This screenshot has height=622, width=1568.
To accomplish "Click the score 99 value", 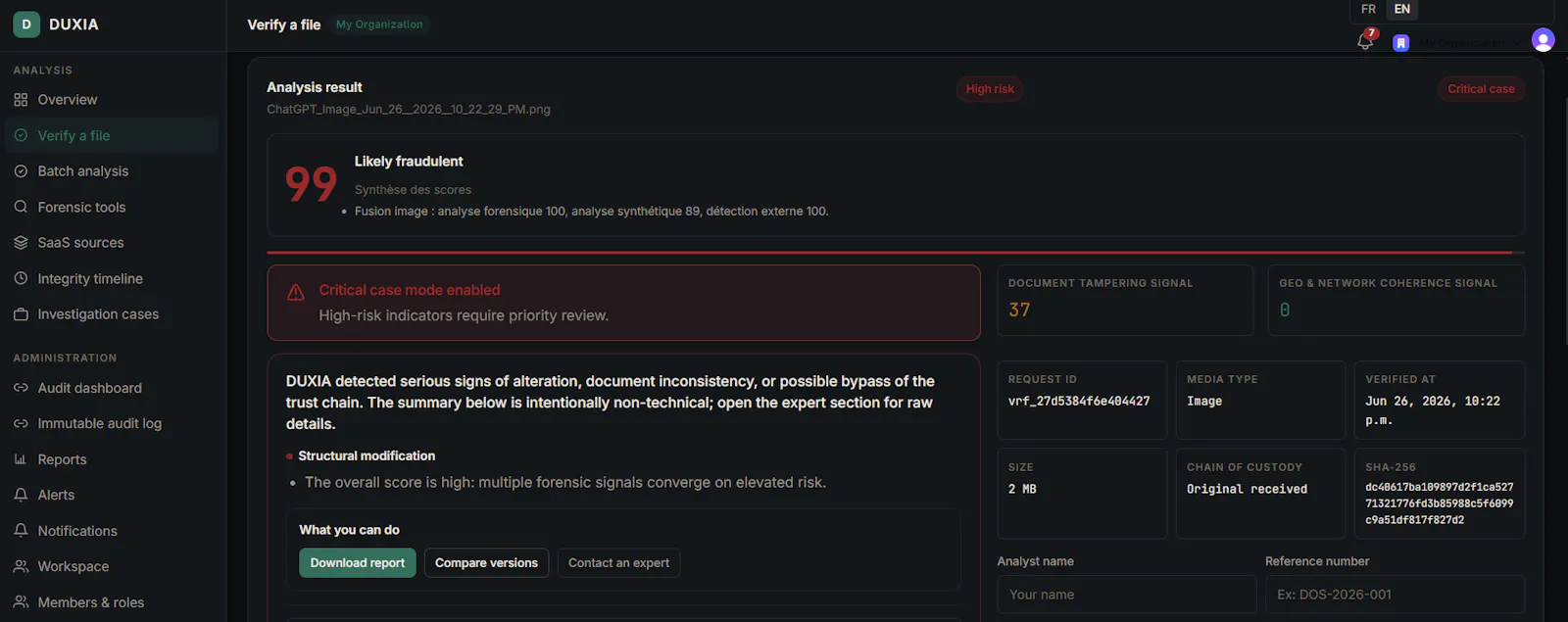I will (x=311, y=184).
